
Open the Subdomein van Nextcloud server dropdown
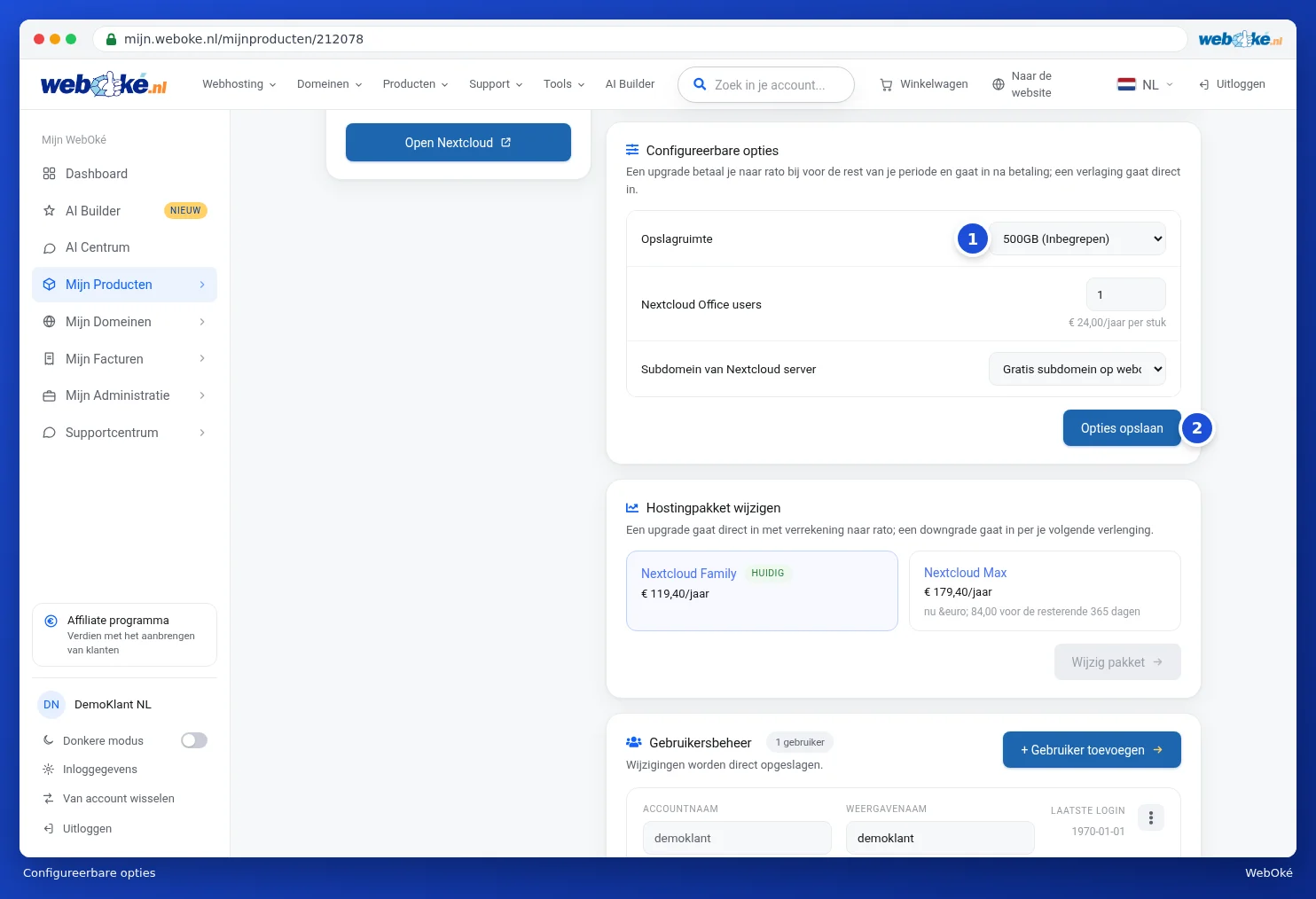coord(1077,369)
